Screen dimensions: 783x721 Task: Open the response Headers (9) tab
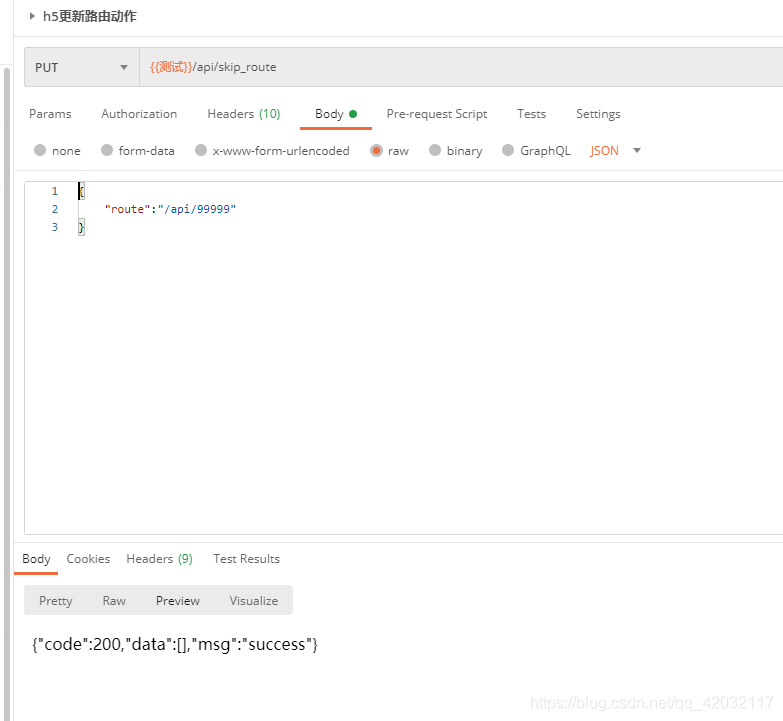159,559
